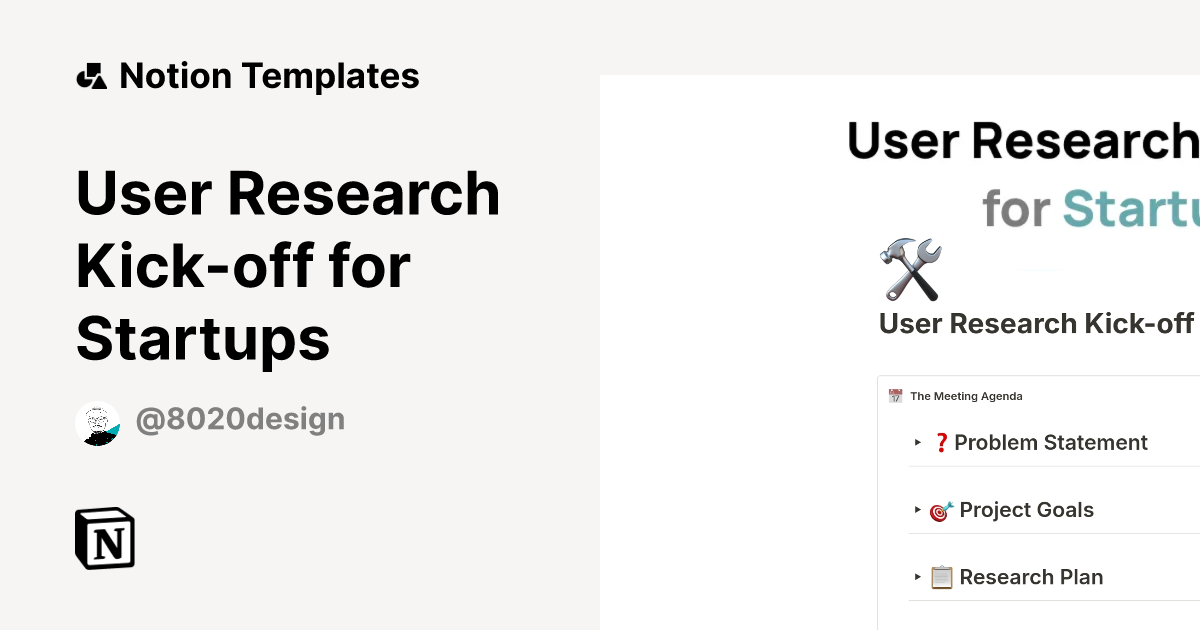The height and width of the screenshot is (630, 1200).
Task: Select the Problem Statement text label
Action: [x=1052, y=442]
